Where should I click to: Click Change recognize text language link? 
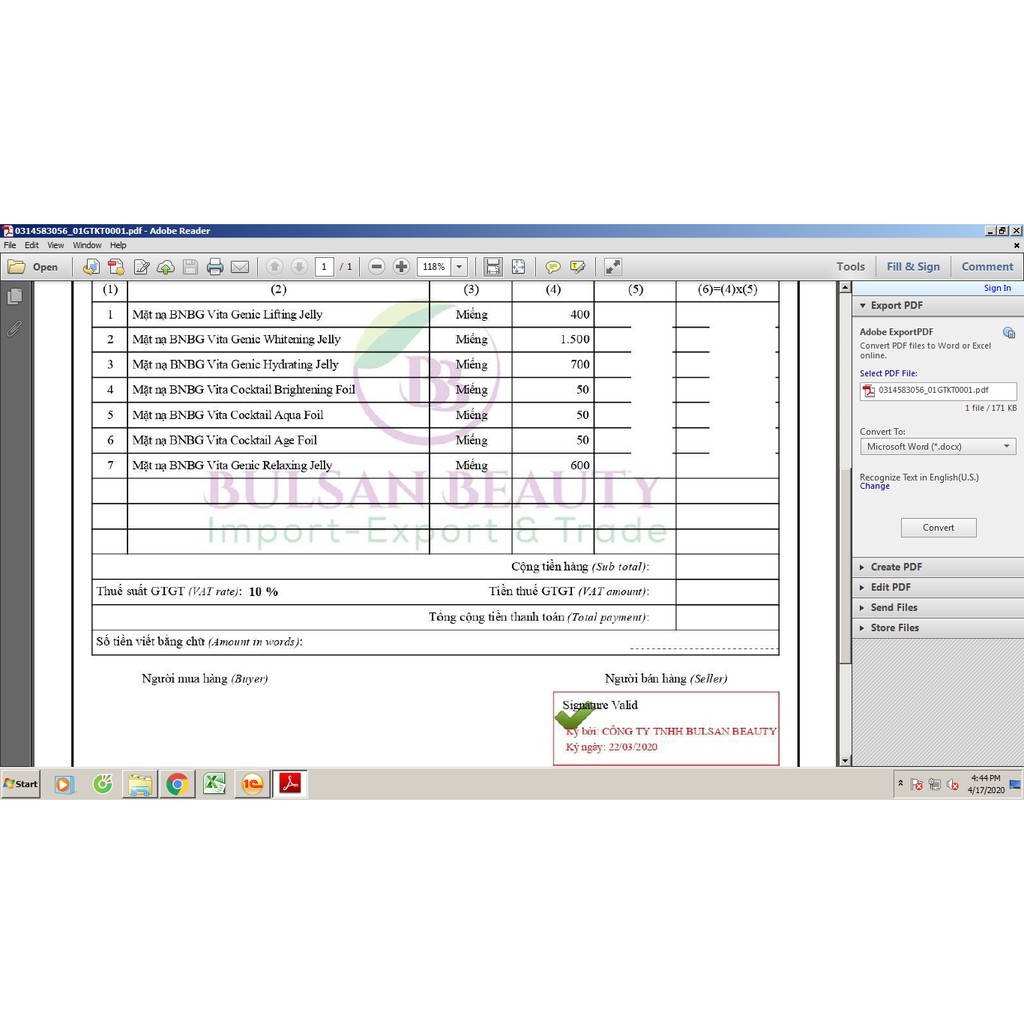[874, 487]
